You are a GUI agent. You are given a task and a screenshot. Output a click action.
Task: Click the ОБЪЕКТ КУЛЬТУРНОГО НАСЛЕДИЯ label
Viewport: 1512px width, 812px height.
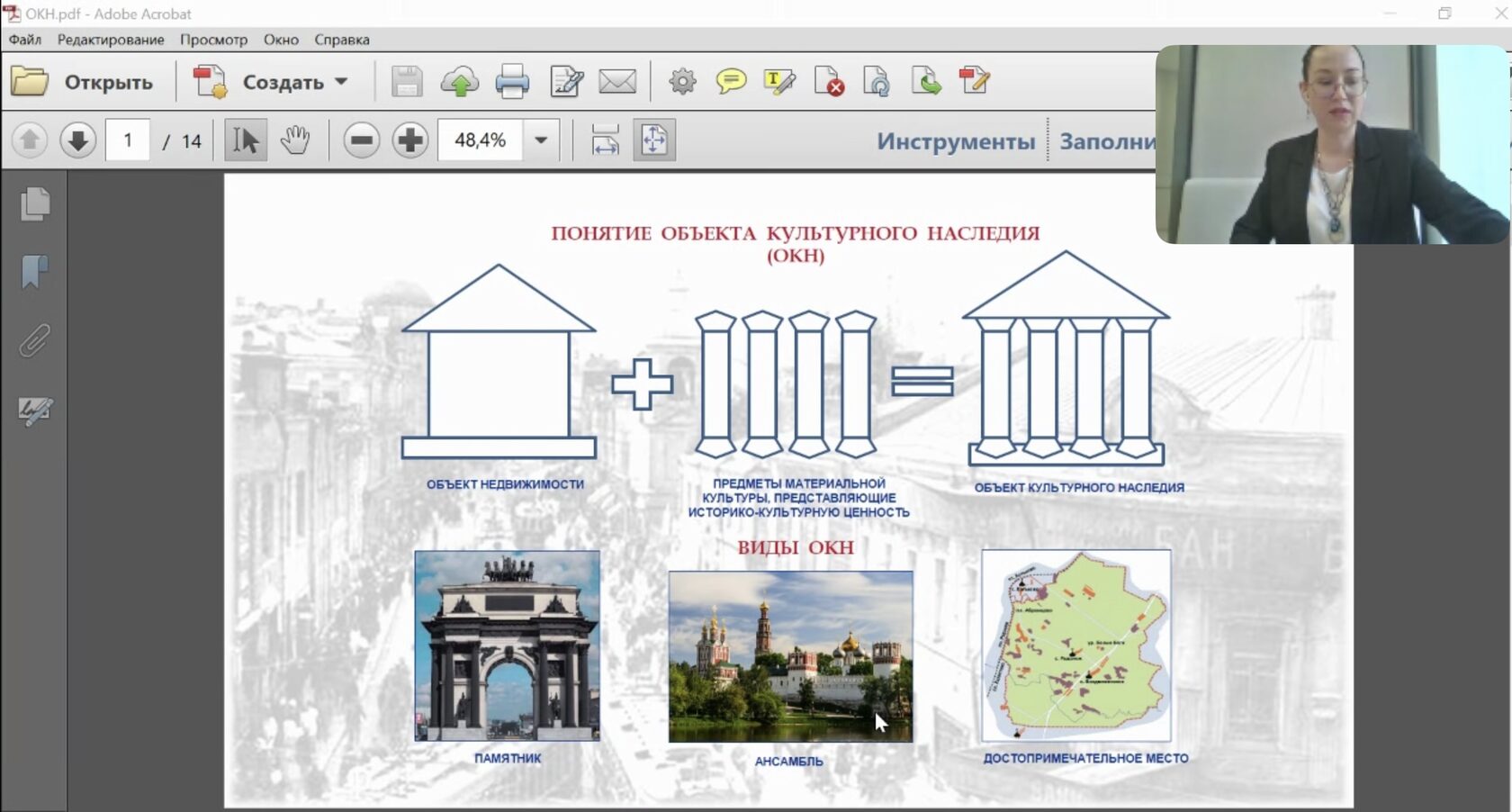coord(1079,488)
